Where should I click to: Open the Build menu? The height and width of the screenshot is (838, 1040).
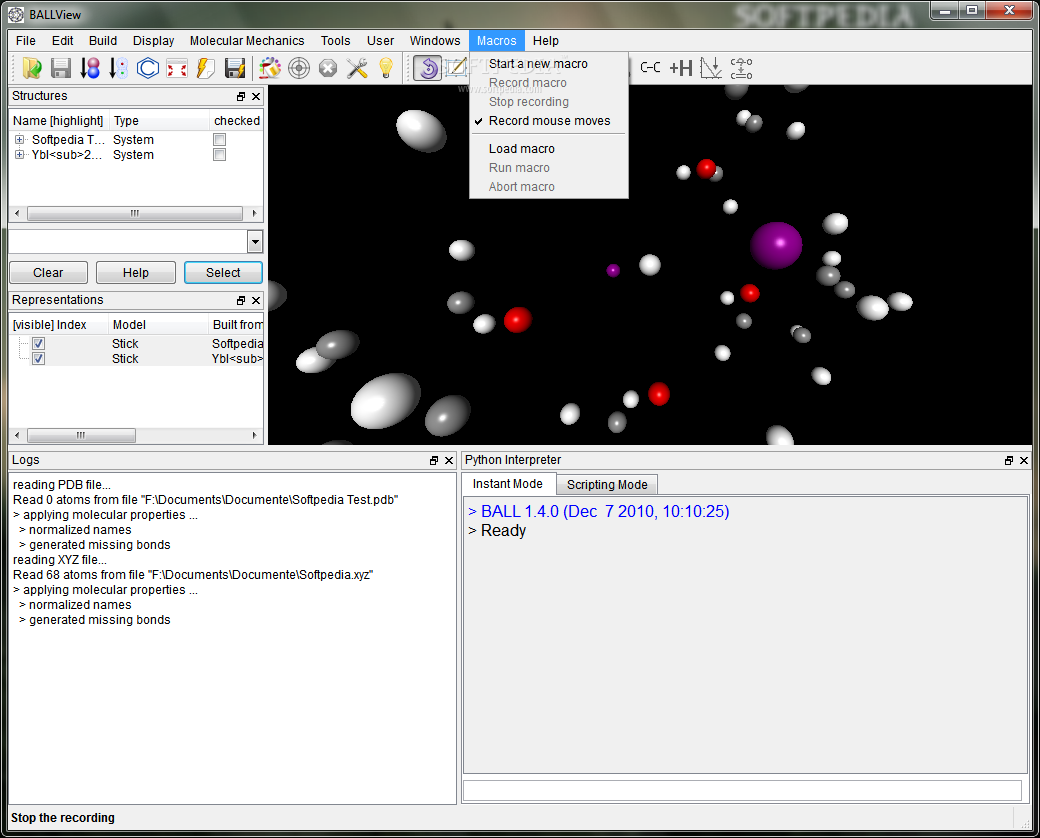click(x=103, y=40)
